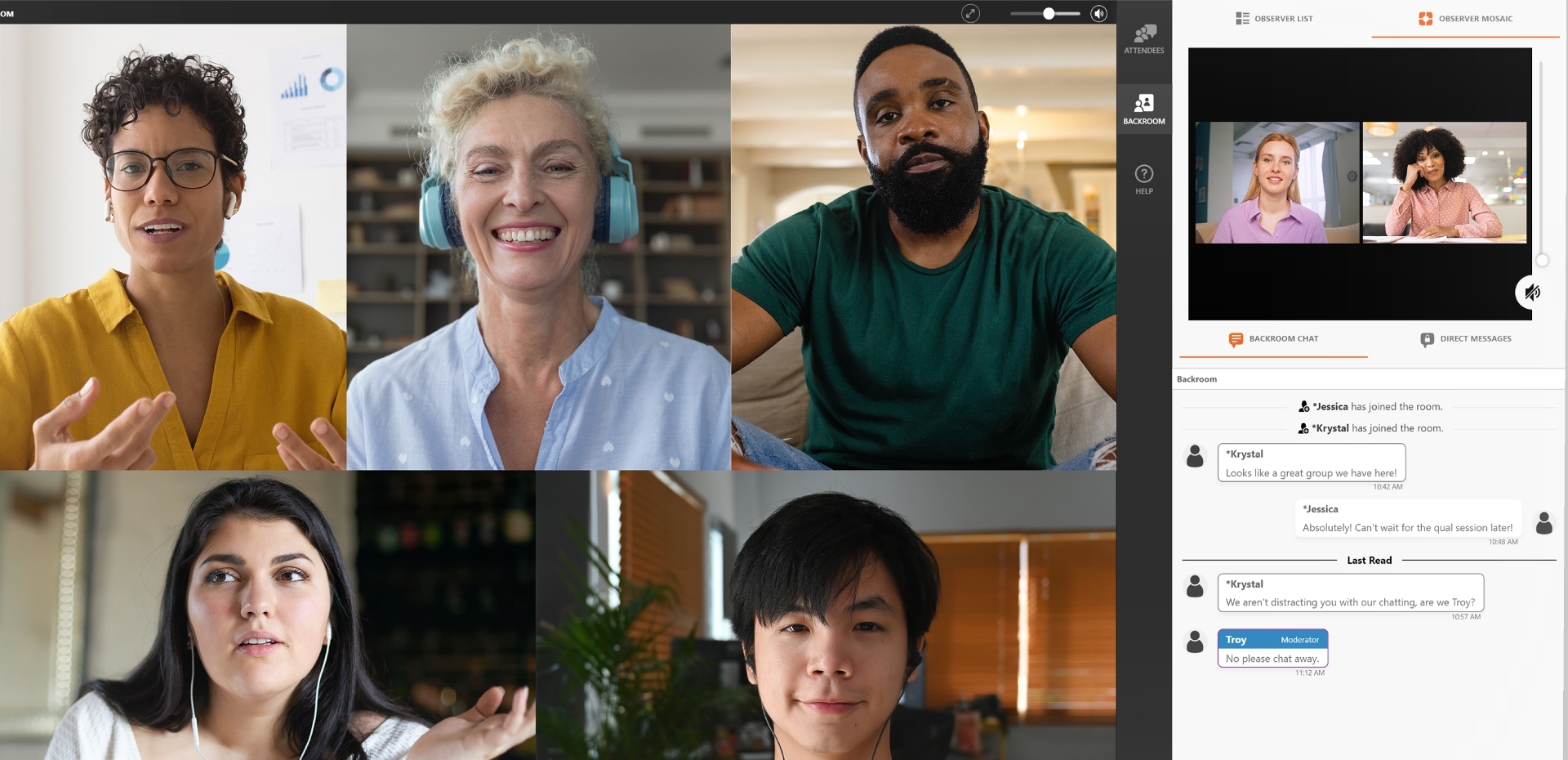Click the volume slider at top
This screenshot has height=760, width=1568.
click(x=1049, y=13)
